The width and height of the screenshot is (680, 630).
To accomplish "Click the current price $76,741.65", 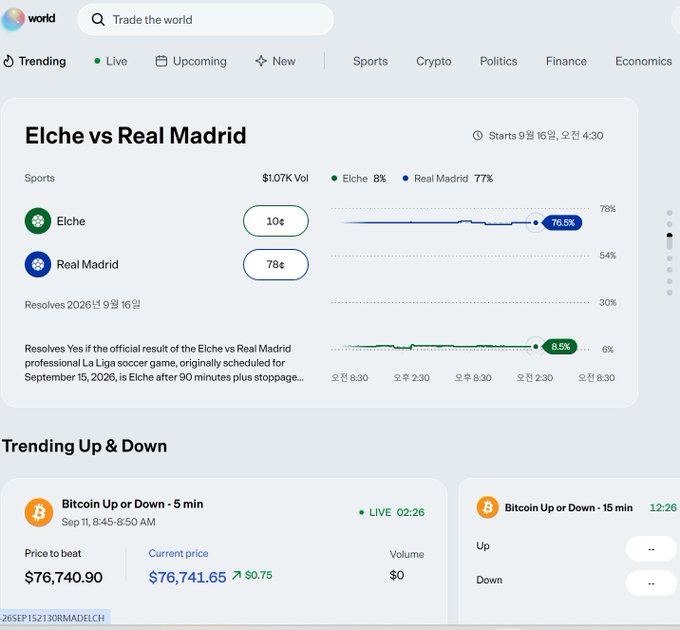I will pyautogui.click(x=187, y=577).
